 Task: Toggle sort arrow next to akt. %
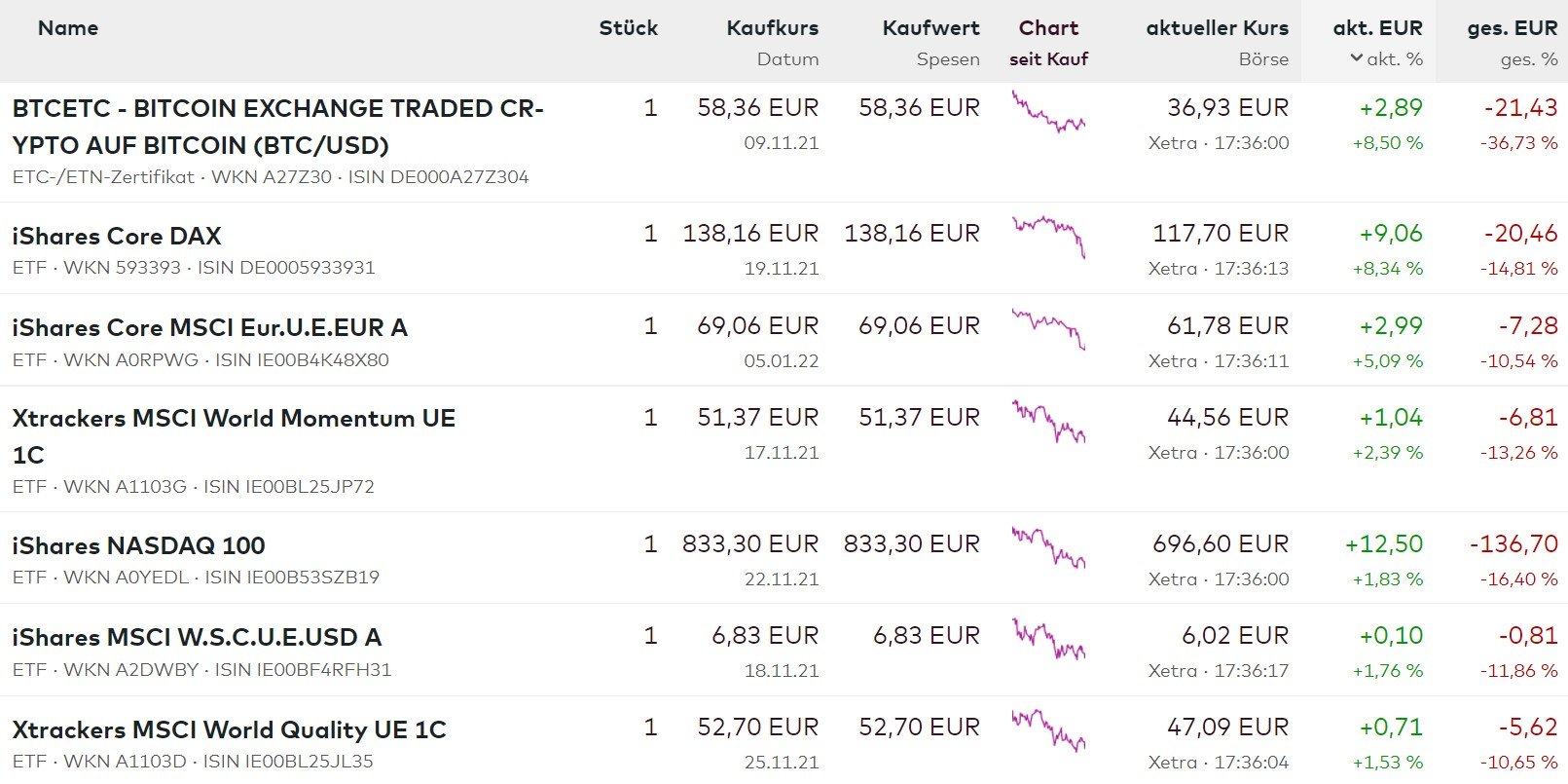click(1357, 58)
